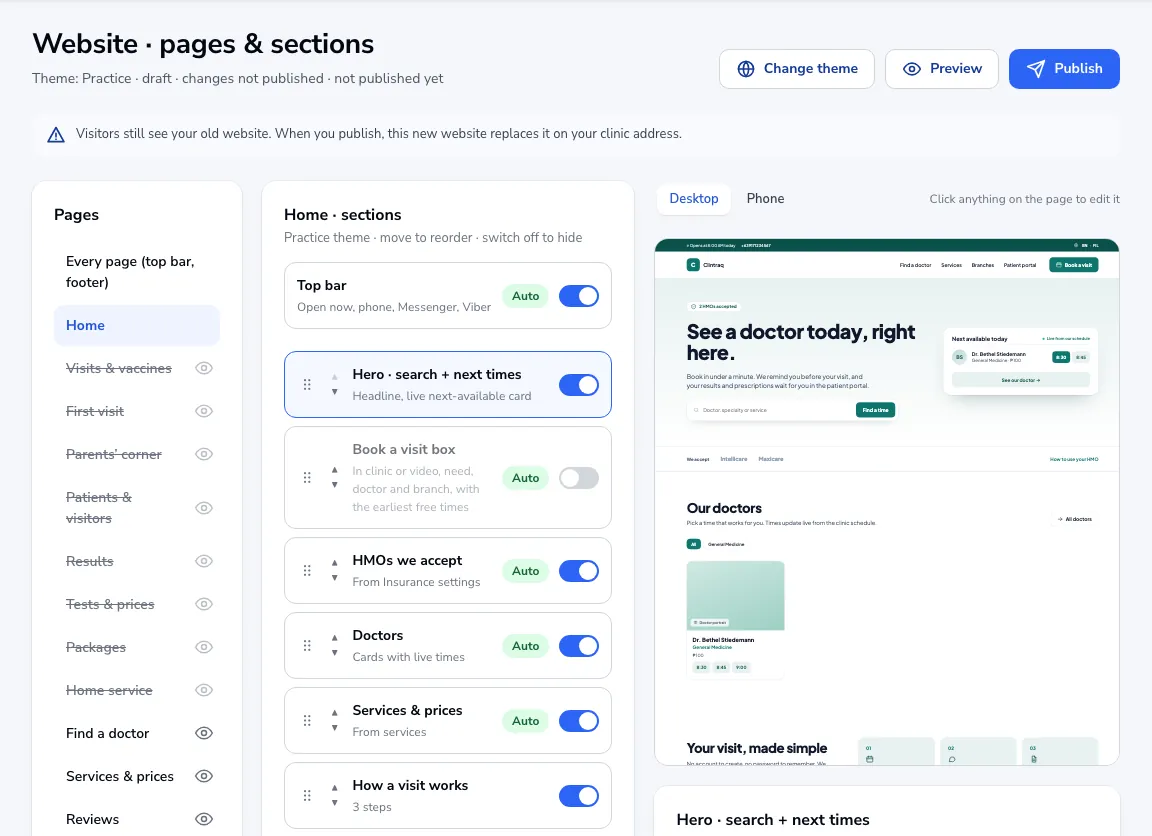Move HMOs we accept up
Screen dimensions: 1152x836
click(335, 563)
